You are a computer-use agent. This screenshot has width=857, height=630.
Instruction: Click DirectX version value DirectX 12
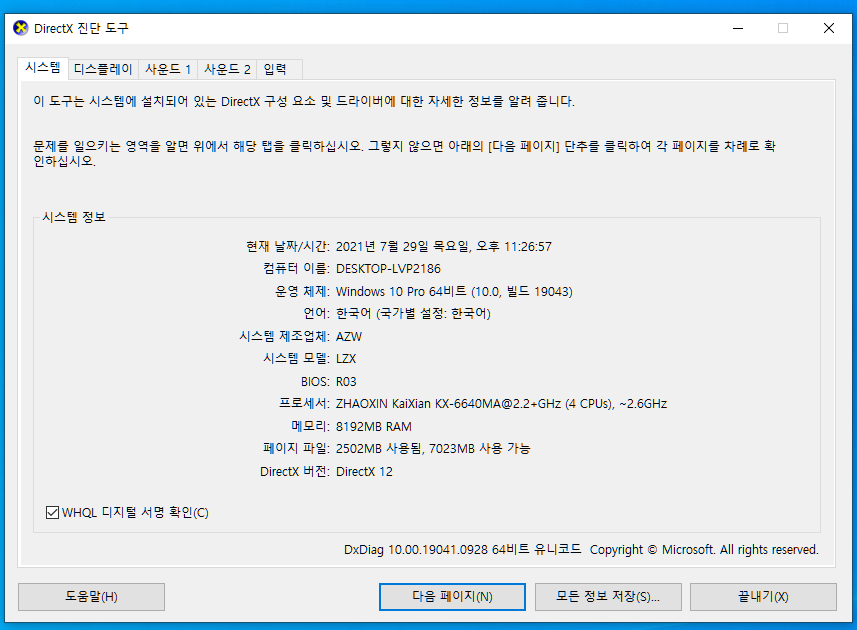coord(364,472)
